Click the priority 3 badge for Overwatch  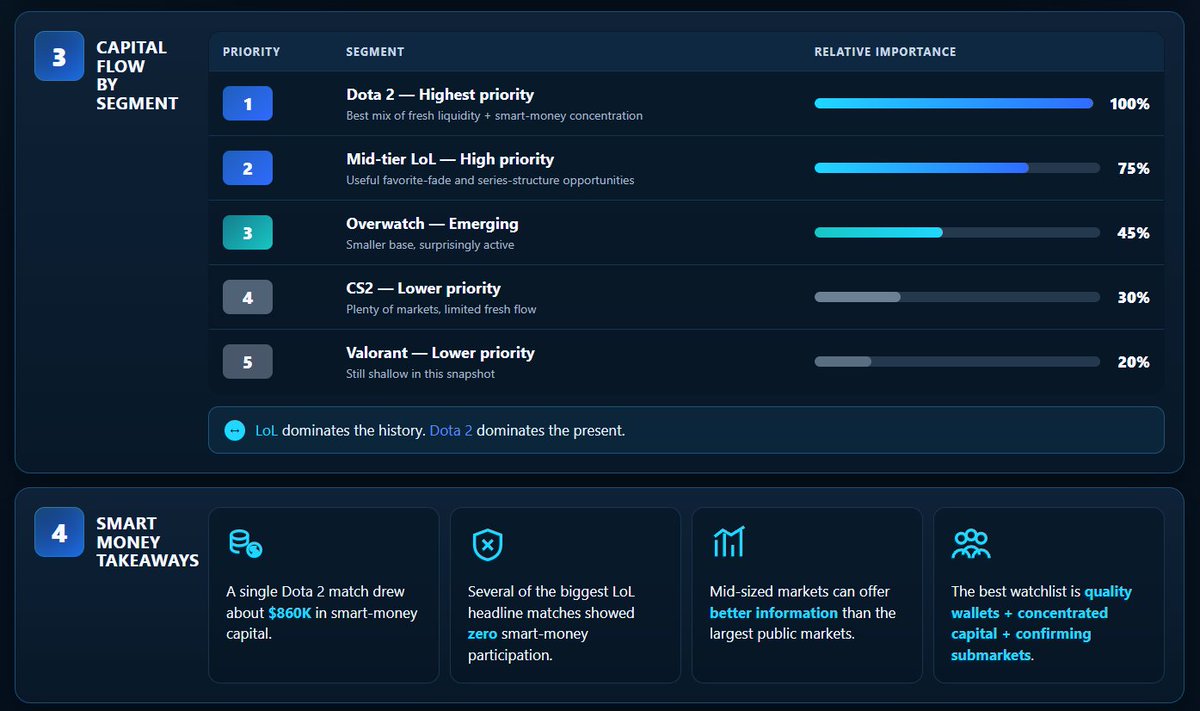[x=248, y=233]
